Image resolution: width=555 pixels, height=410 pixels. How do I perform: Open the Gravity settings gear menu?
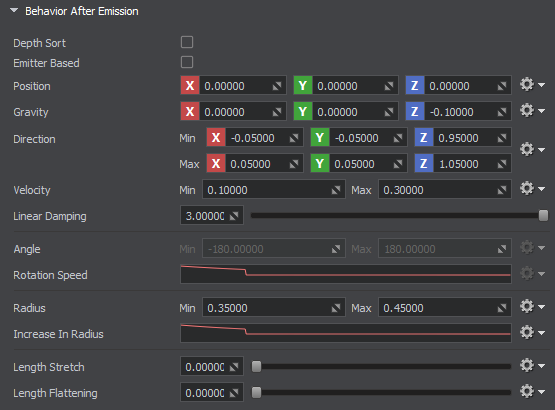tap(532, 111)
